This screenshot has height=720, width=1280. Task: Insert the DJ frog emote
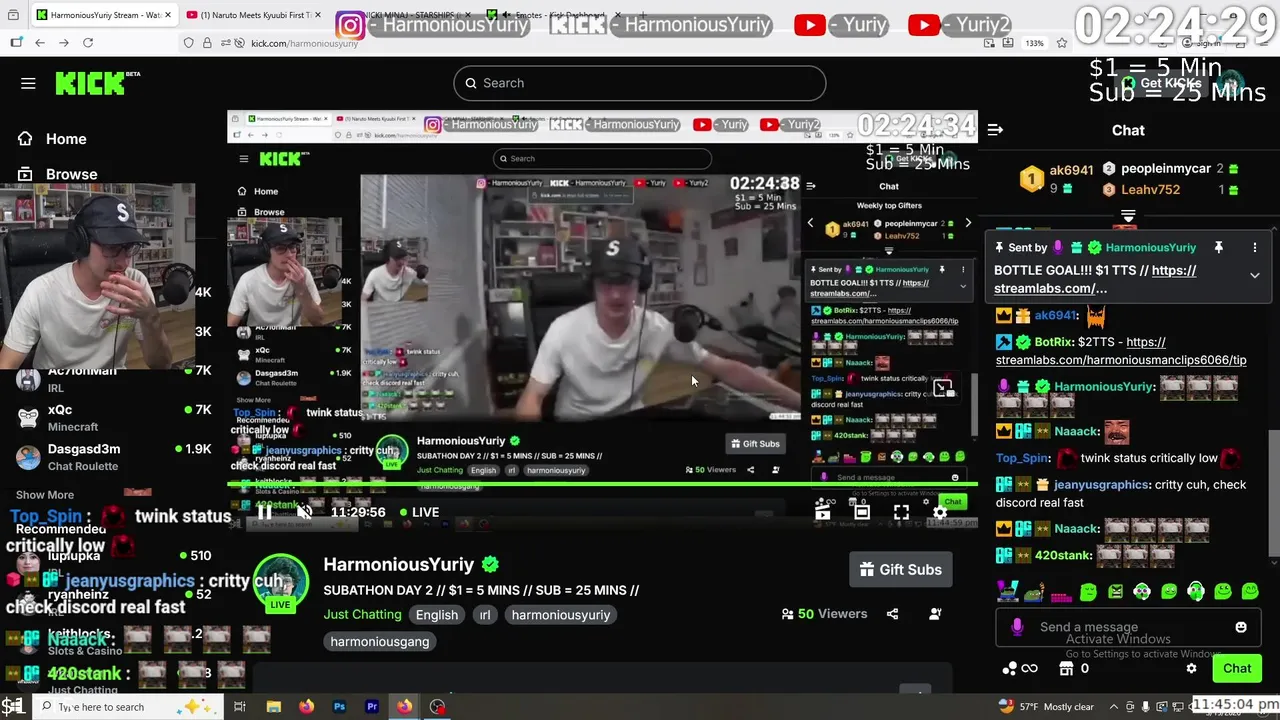[1008, 592]
